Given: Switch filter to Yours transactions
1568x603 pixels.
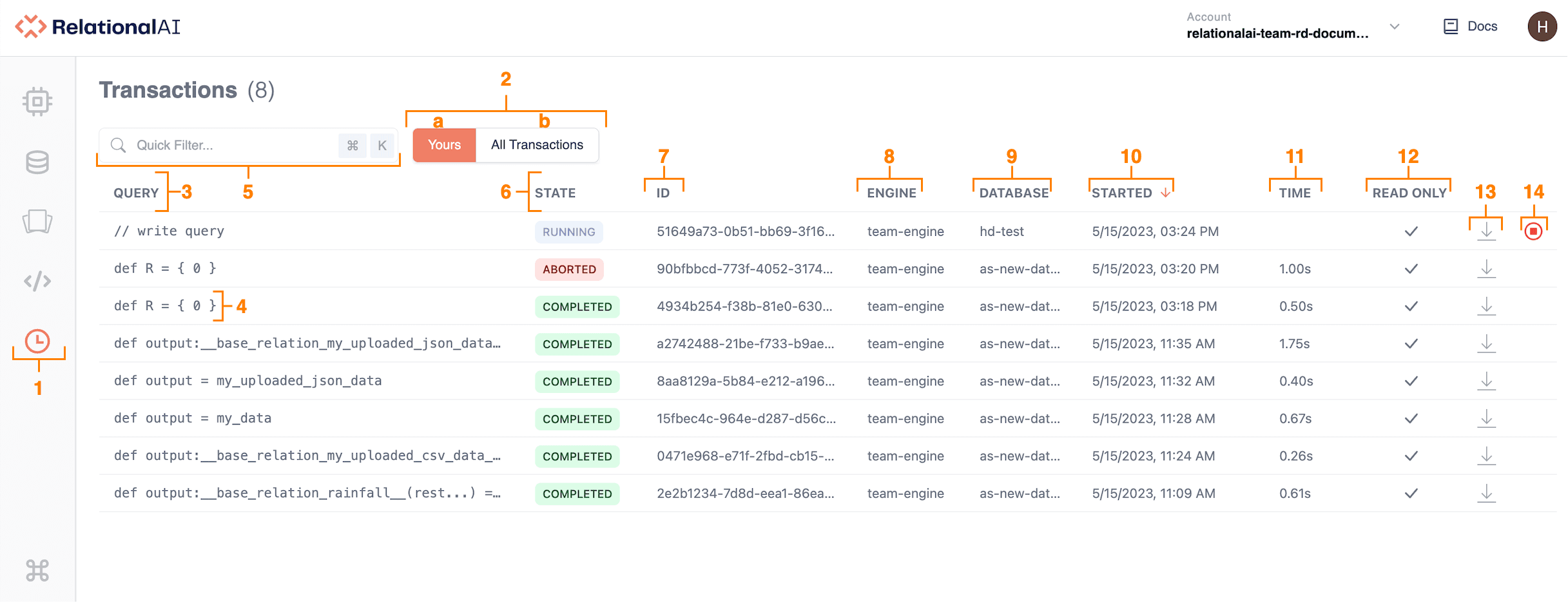Looking at the screenshot, I should 444,145.
